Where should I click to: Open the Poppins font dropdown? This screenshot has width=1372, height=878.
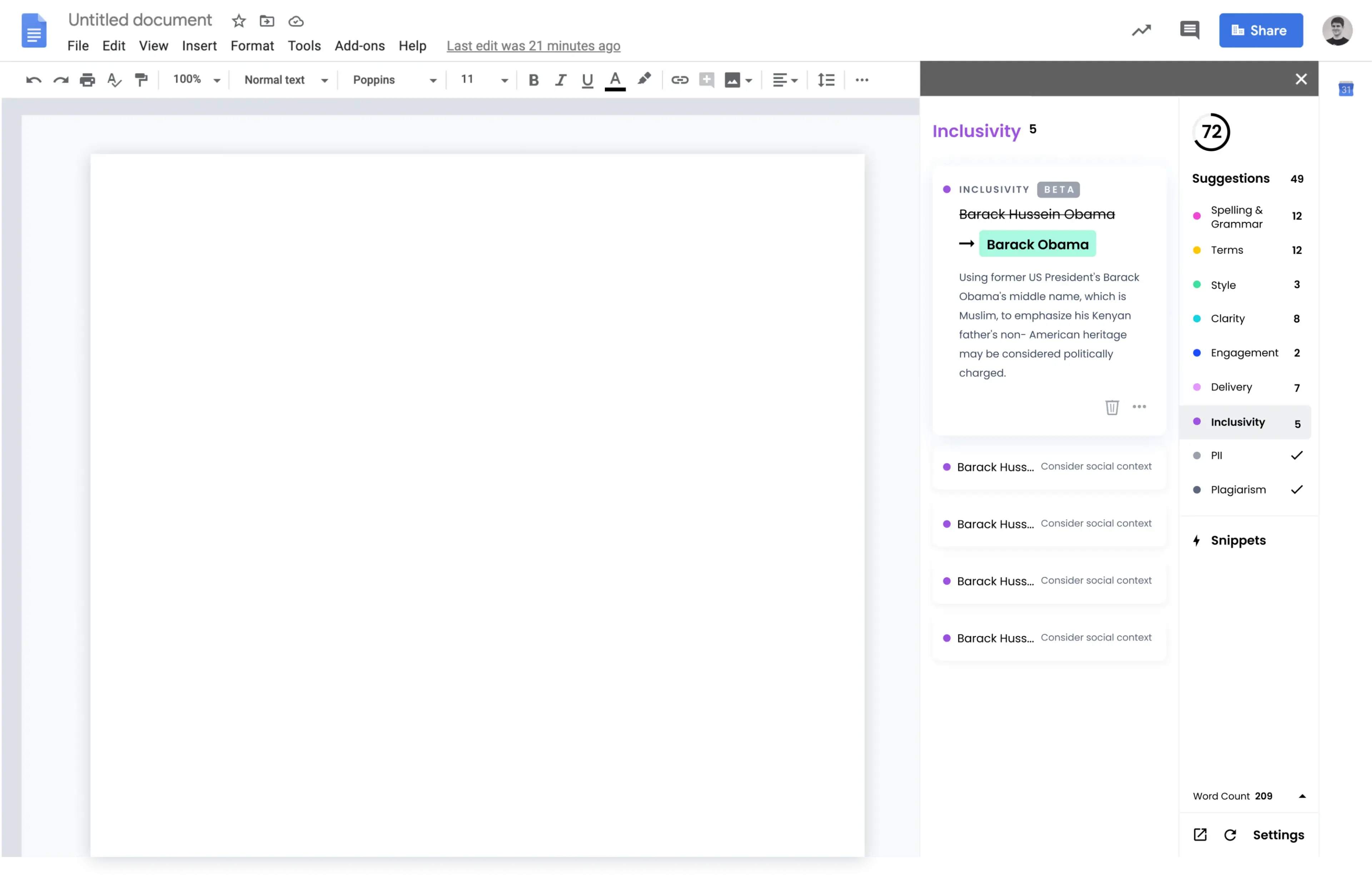[x=394, y=80]
